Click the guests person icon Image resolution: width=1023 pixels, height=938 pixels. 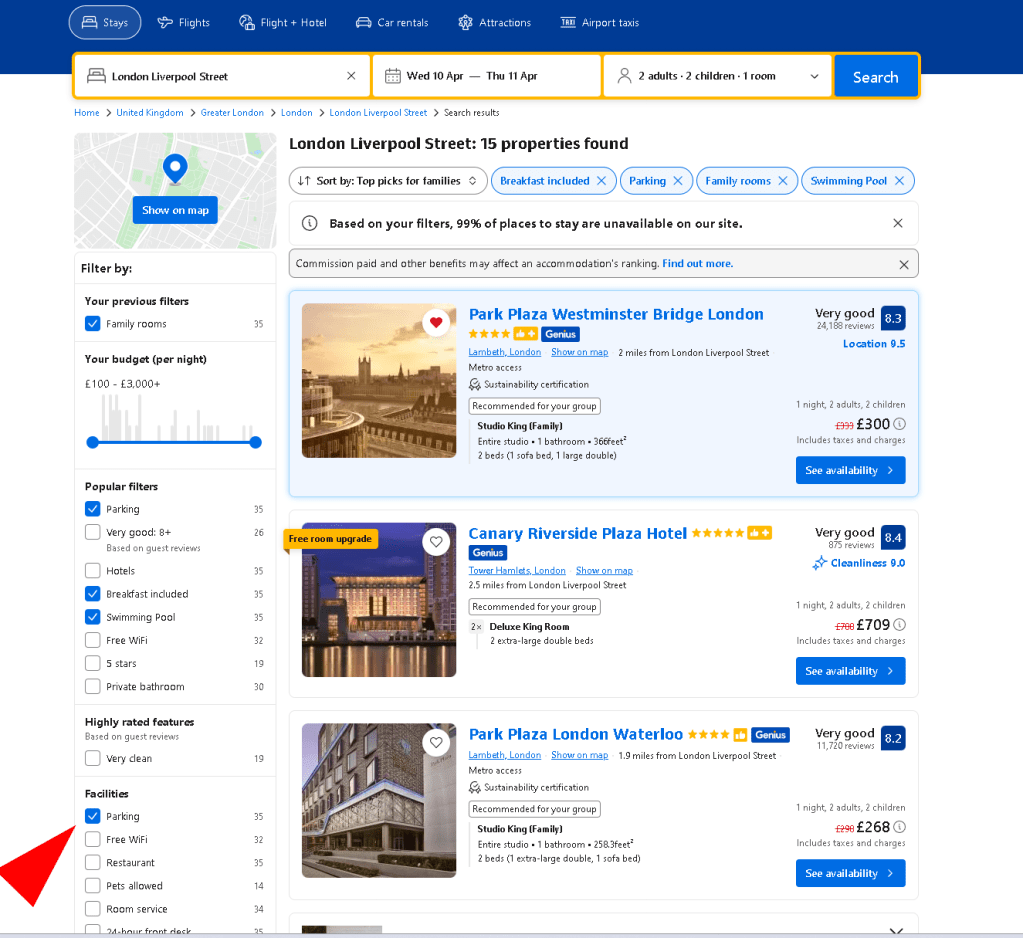(x=624, y=76)
